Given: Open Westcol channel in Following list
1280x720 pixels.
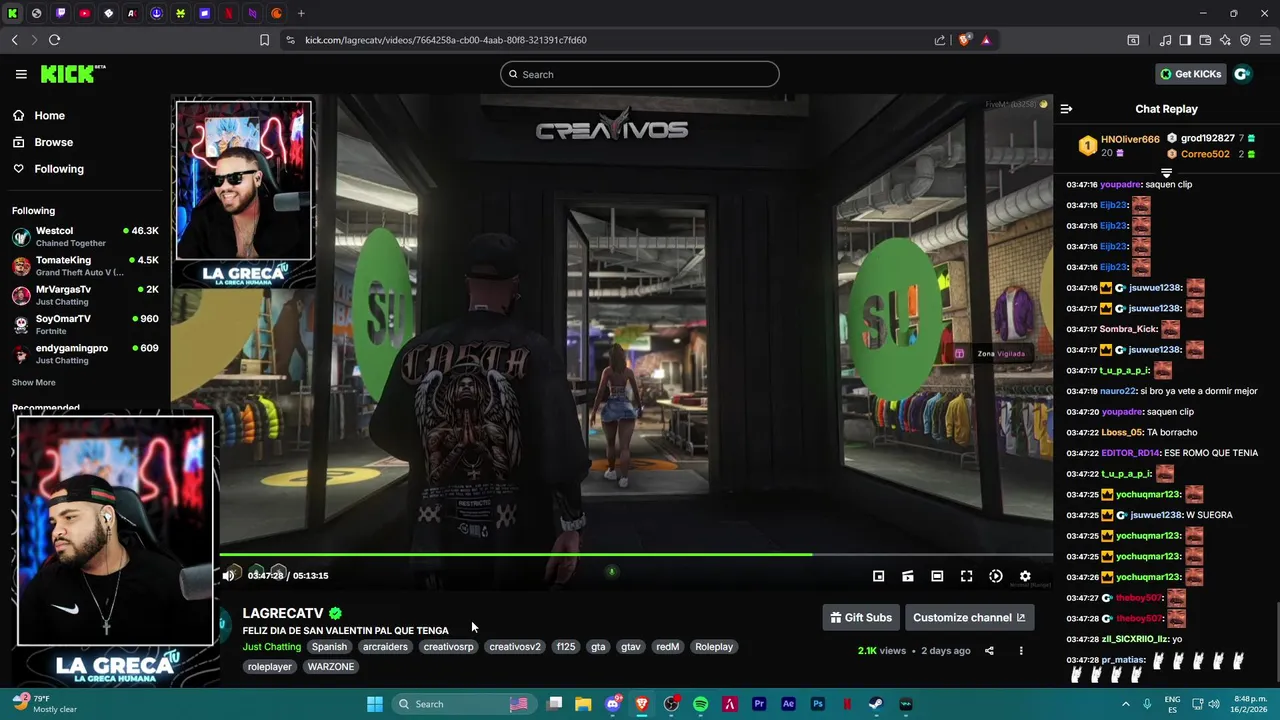Looking at the screenshot, I should (85, 237).
